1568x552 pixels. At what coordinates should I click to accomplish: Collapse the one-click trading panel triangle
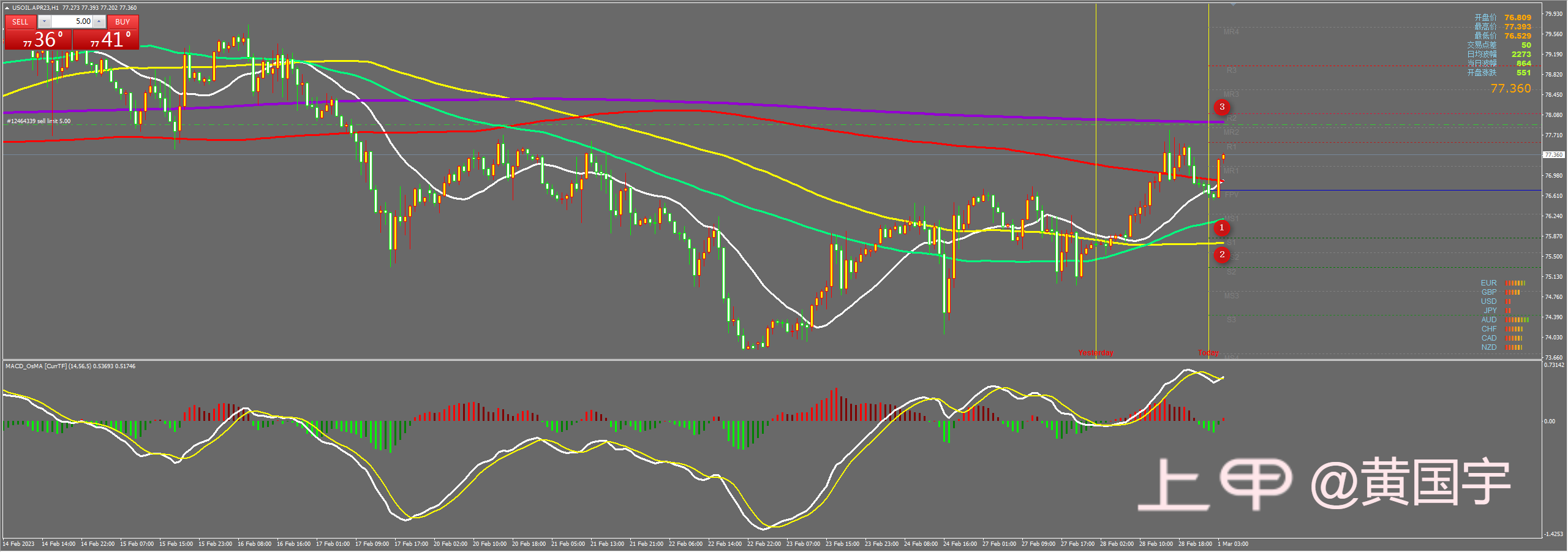coord(7,8)
